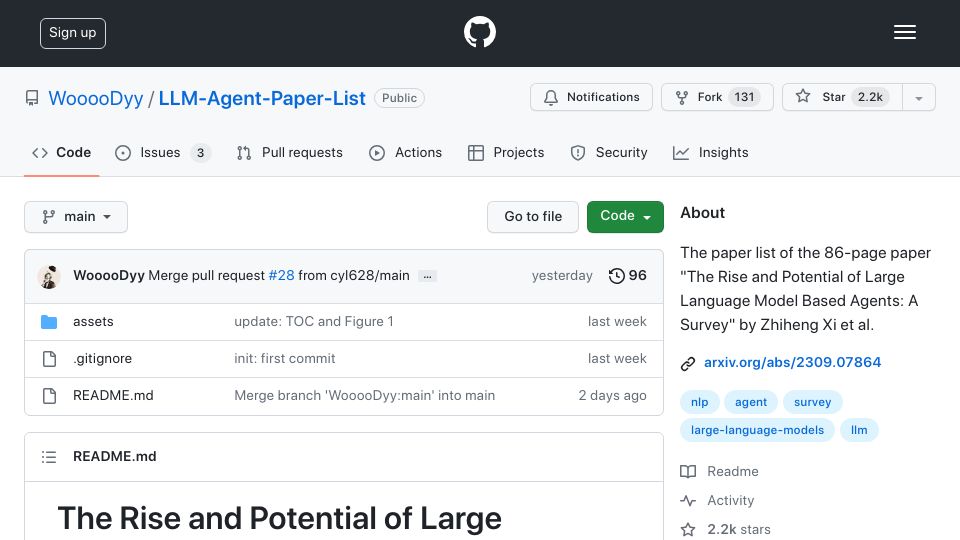This screenshot has height=540, width=960.
Task: Click the 'Public' visibility badge
Action: point(399,98)
